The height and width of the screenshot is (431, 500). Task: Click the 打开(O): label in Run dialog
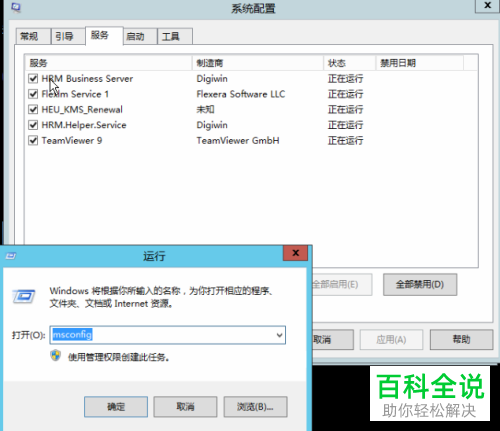point(28,335)
